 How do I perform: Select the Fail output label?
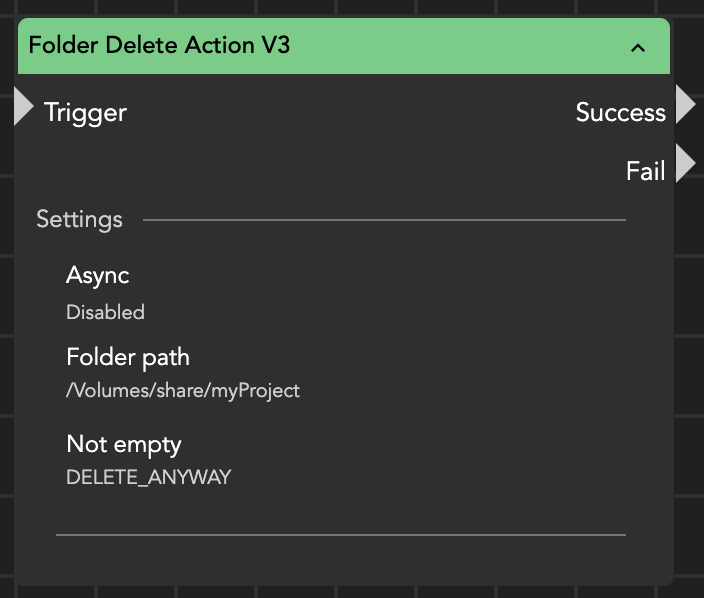point(645,171)
